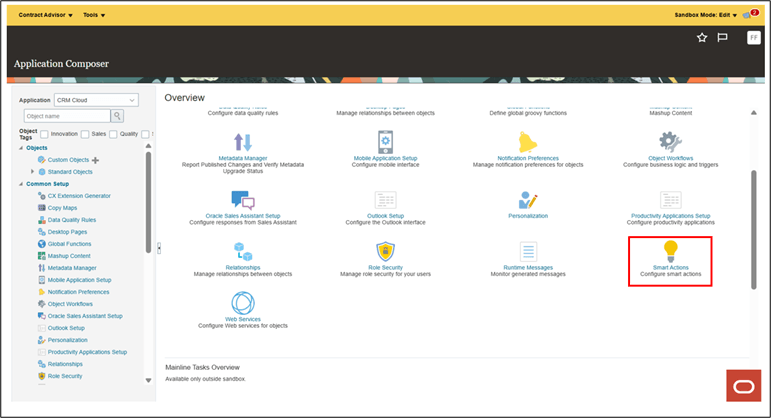The image size is (771, 418).
Task: Open the Relationships overview link
Action: (x=243, y=268)
